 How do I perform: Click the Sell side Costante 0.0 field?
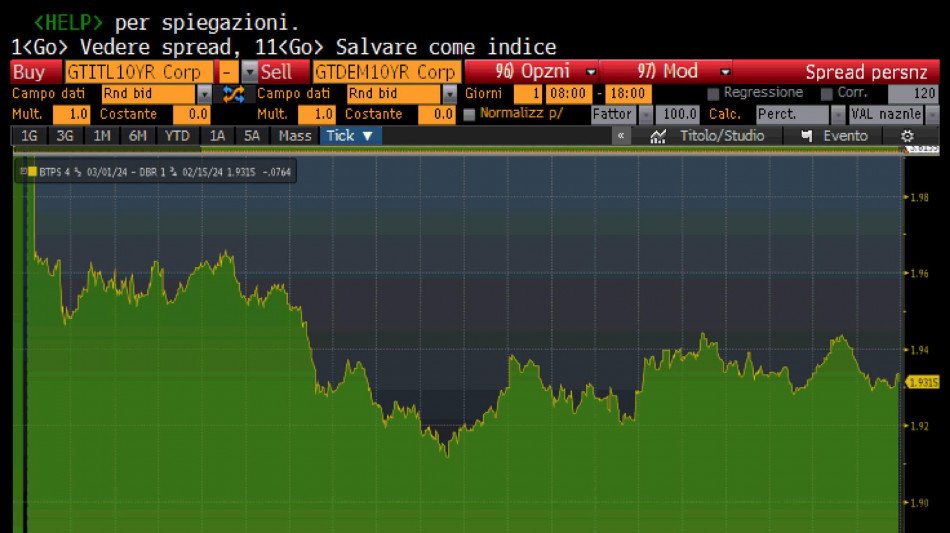436,114
